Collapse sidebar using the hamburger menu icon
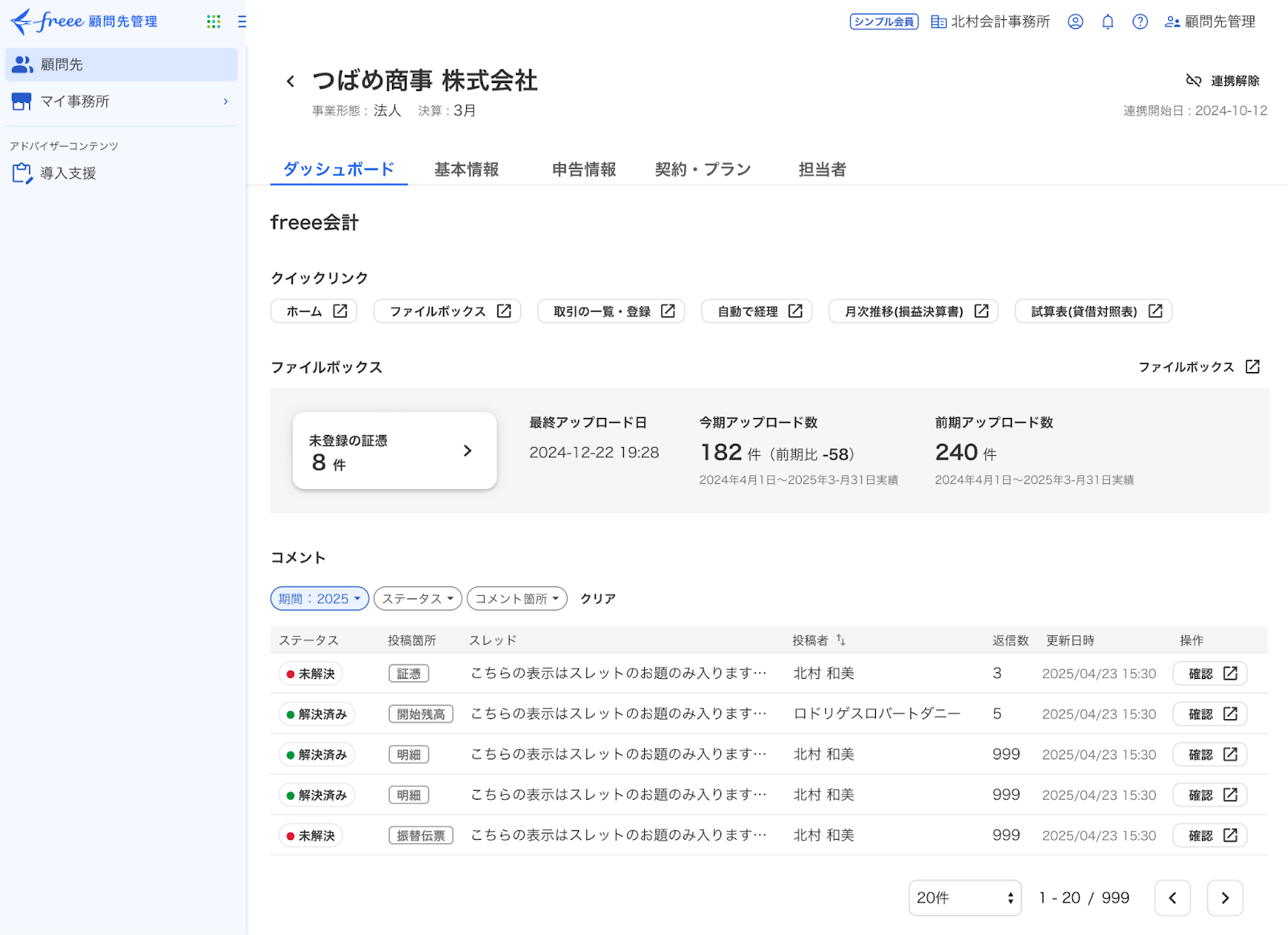Screen dimensions: 1288x935 (x=242, y=22)
